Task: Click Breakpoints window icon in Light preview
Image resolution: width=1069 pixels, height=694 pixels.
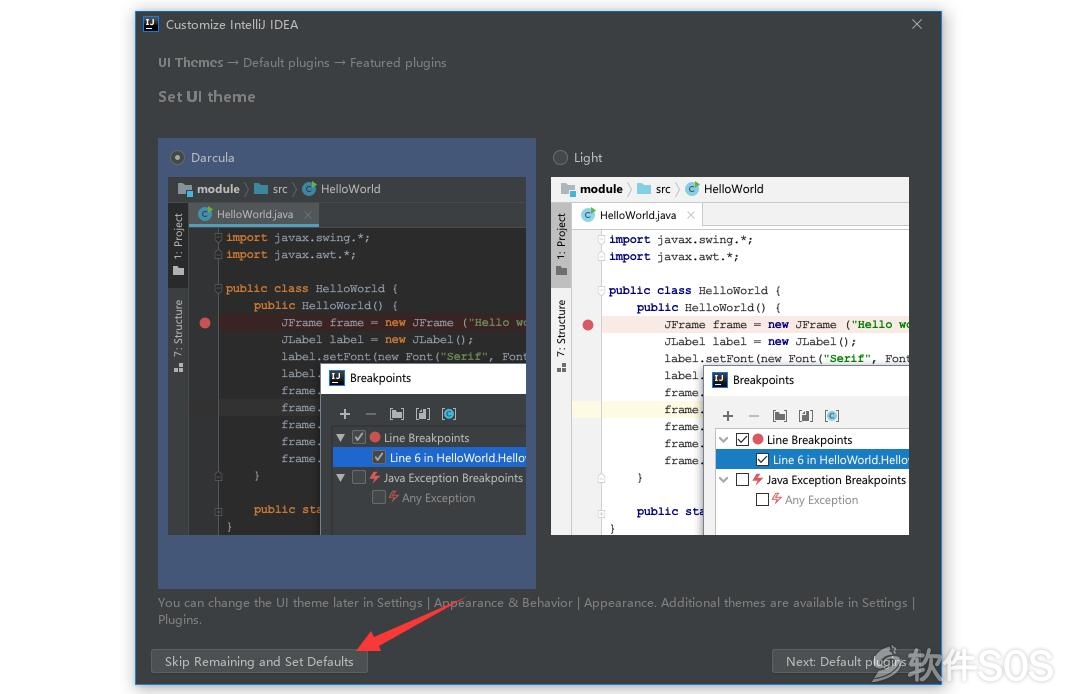Action: click(x=720, y=380)
